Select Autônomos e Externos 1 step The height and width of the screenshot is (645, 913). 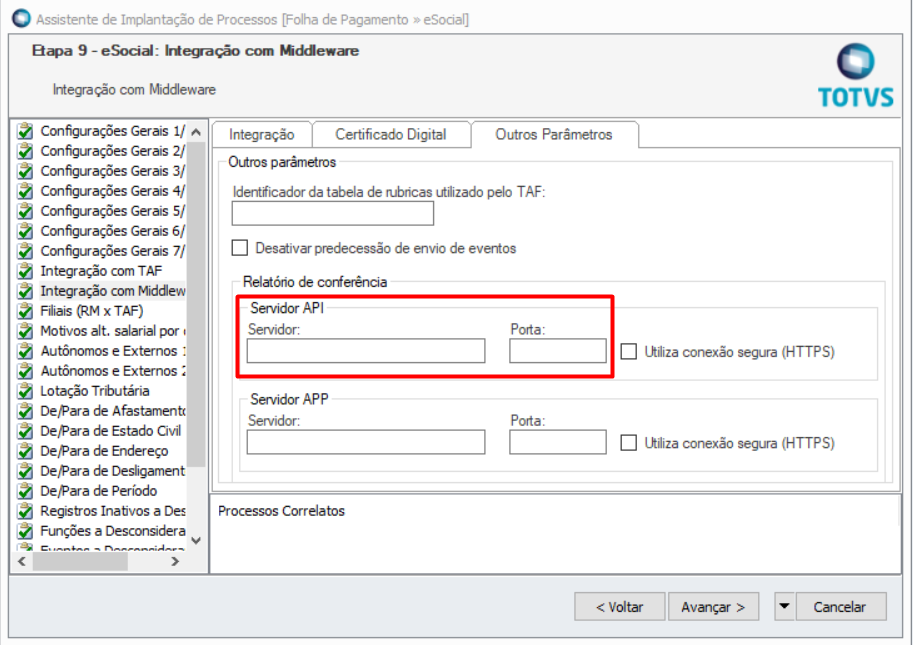[x=113, y=351]
